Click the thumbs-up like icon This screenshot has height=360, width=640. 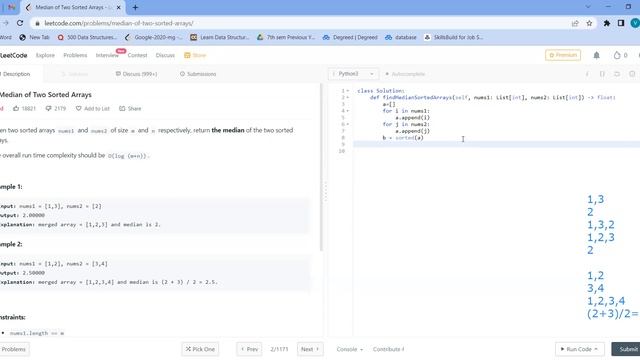(16, 109)
